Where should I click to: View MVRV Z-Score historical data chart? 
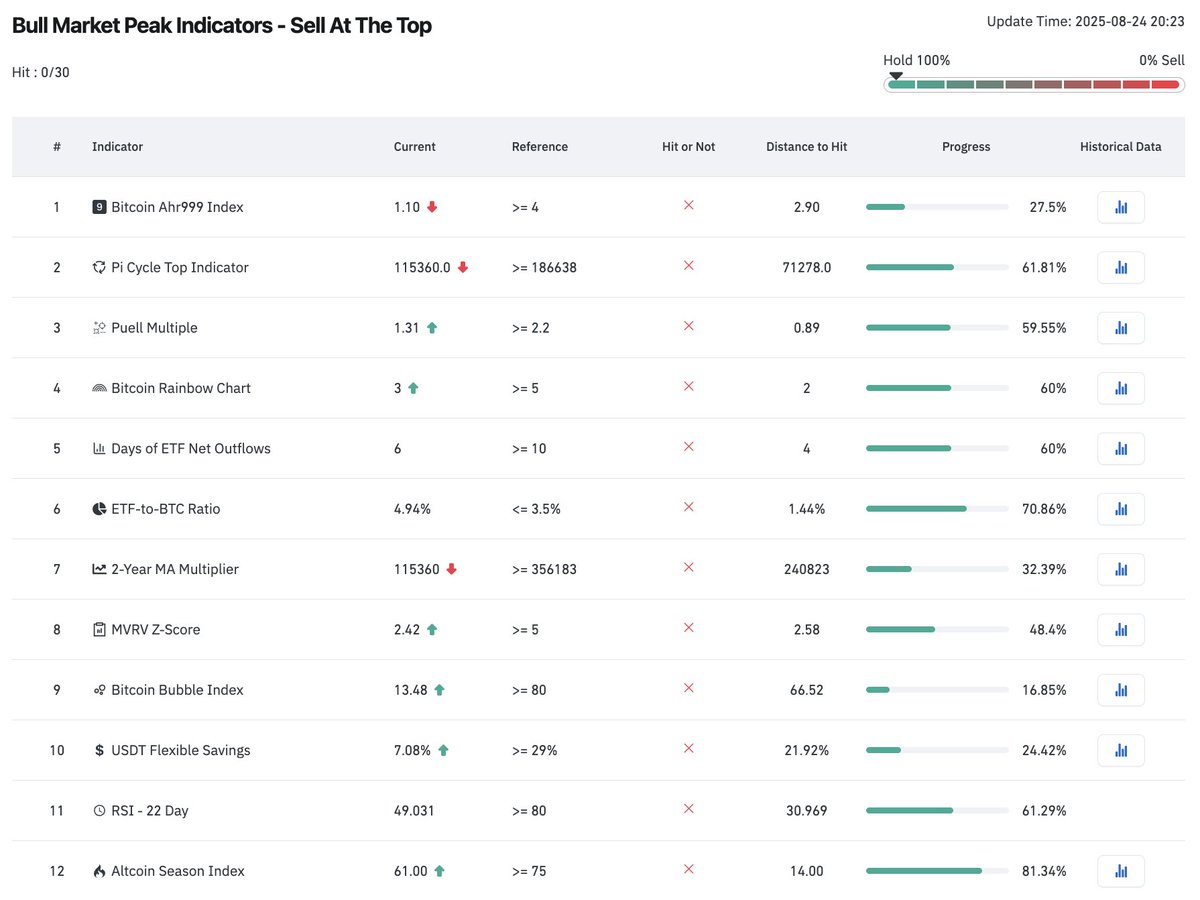tap(1121, 629)
